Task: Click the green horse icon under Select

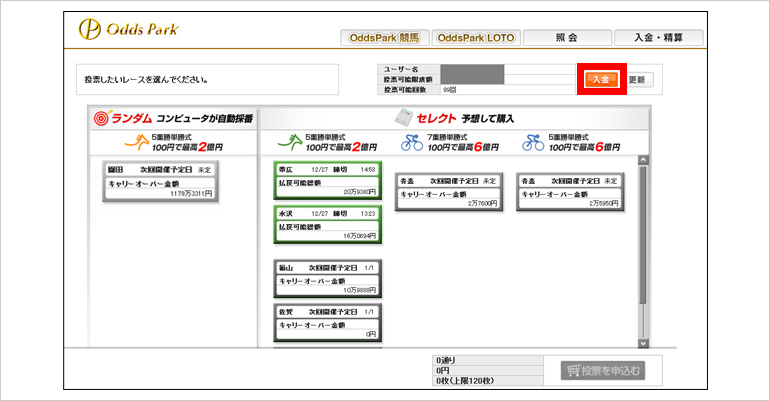Action: click(290, 142)
